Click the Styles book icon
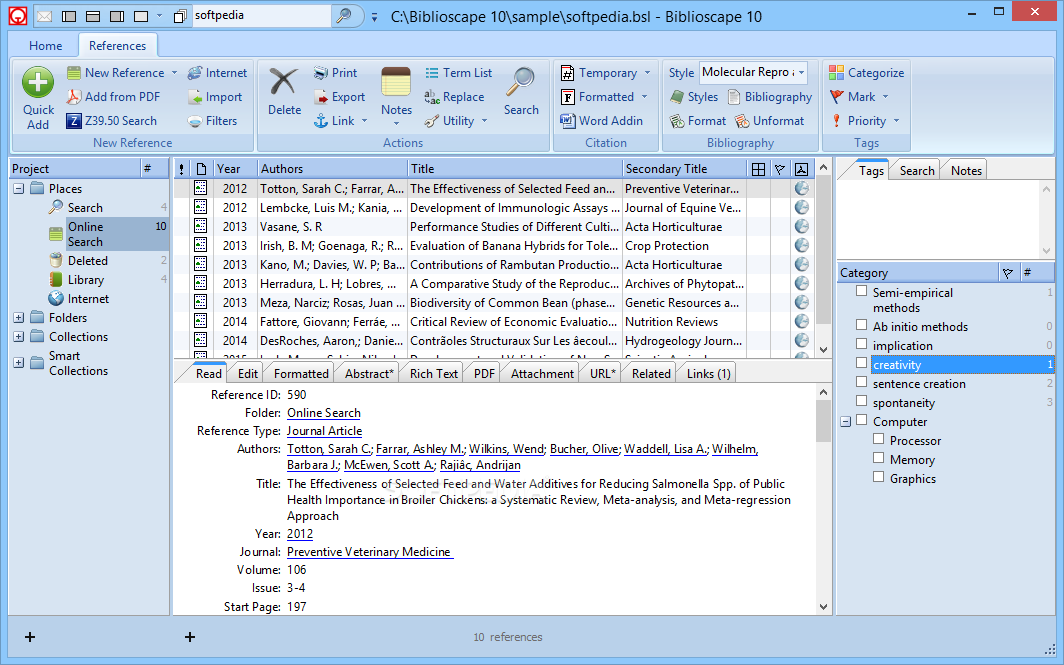Viewport: 1064px width, 665px height. point(677,97)
